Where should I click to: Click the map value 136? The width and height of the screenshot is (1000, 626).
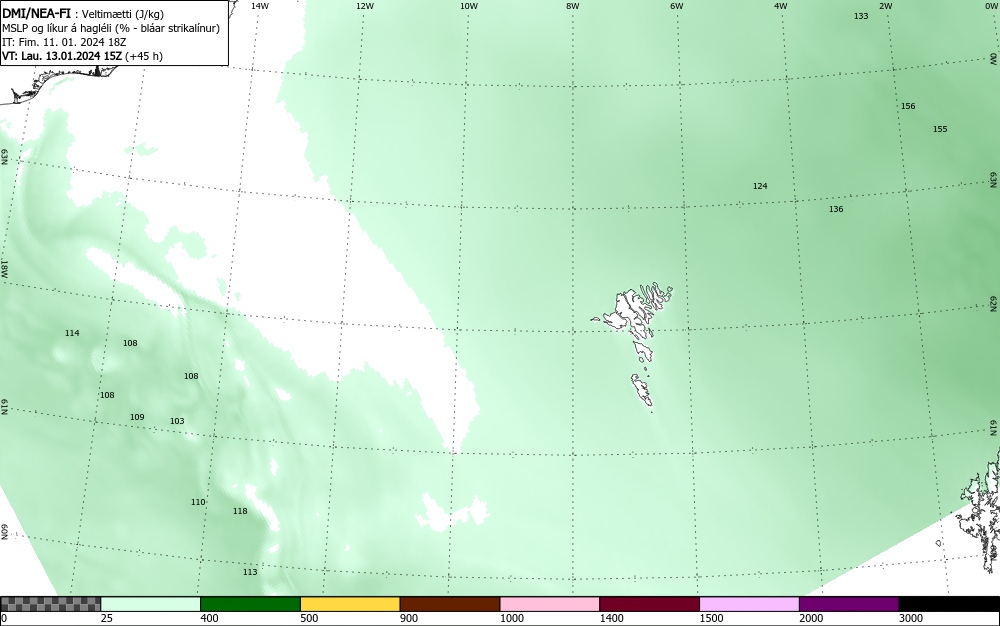coord(836,209)
